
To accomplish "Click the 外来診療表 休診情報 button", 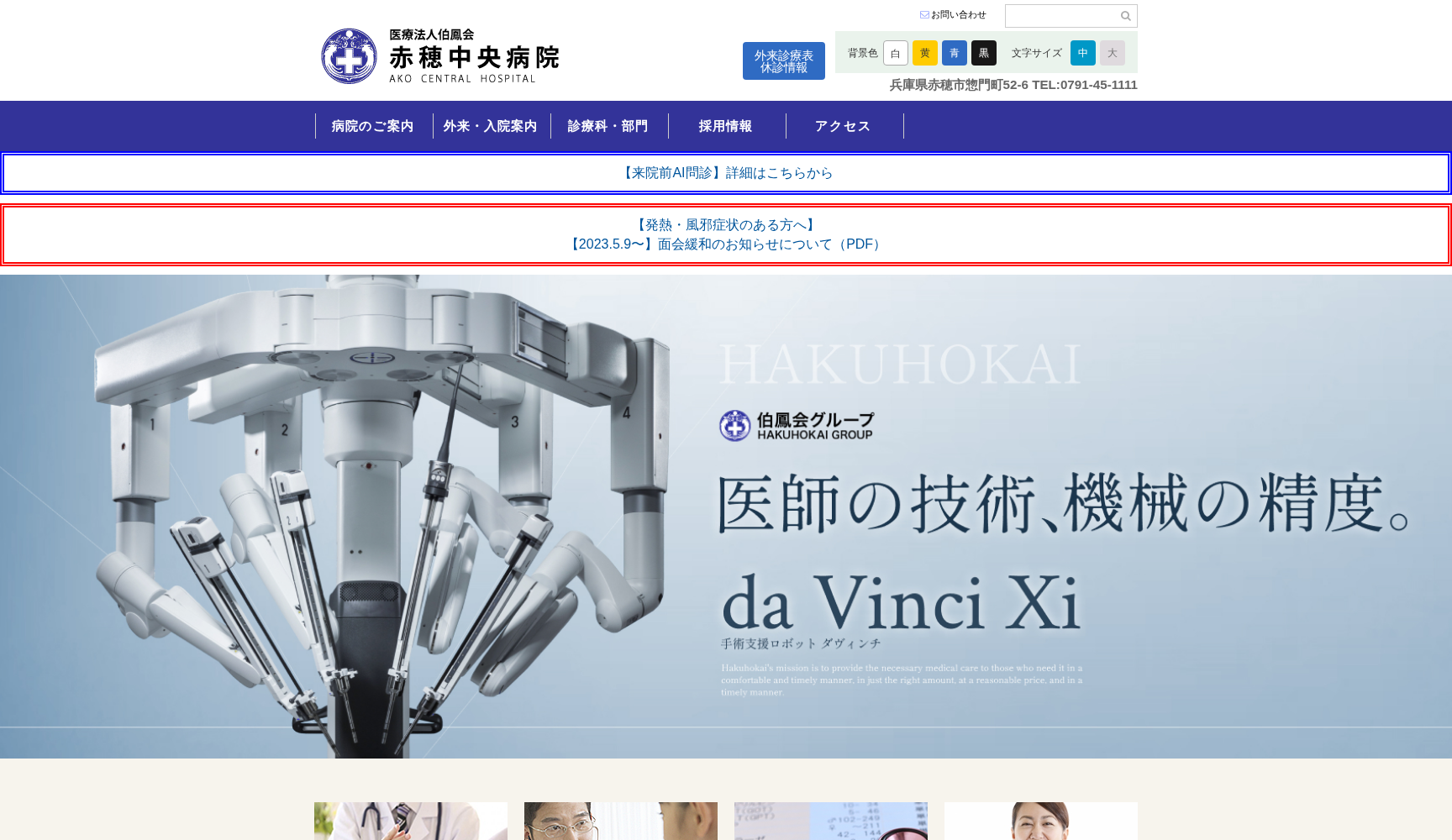I will (x=783, y=61).
